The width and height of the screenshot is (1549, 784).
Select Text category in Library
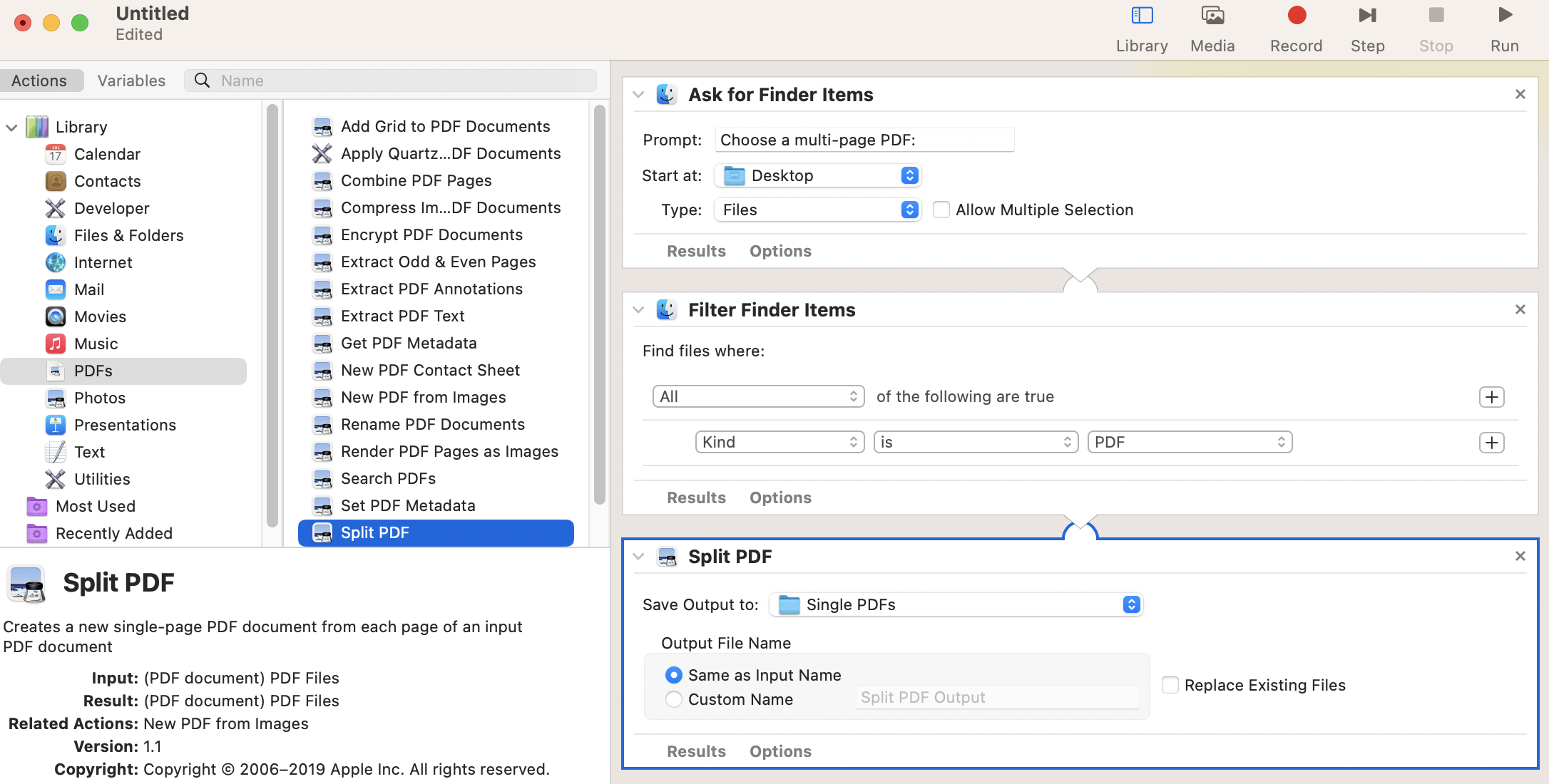[89, 452]
